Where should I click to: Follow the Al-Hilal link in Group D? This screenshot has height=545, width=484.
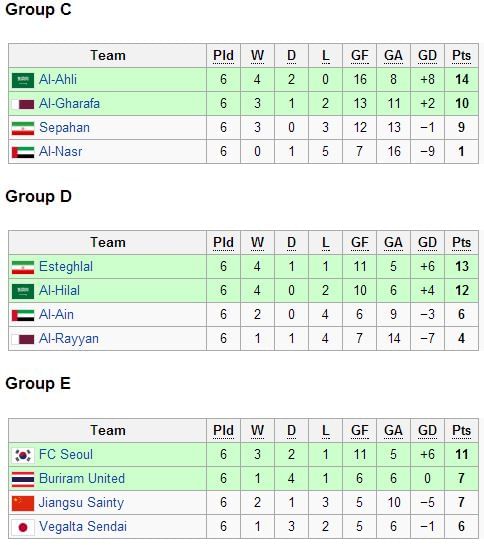pos(59,291)
